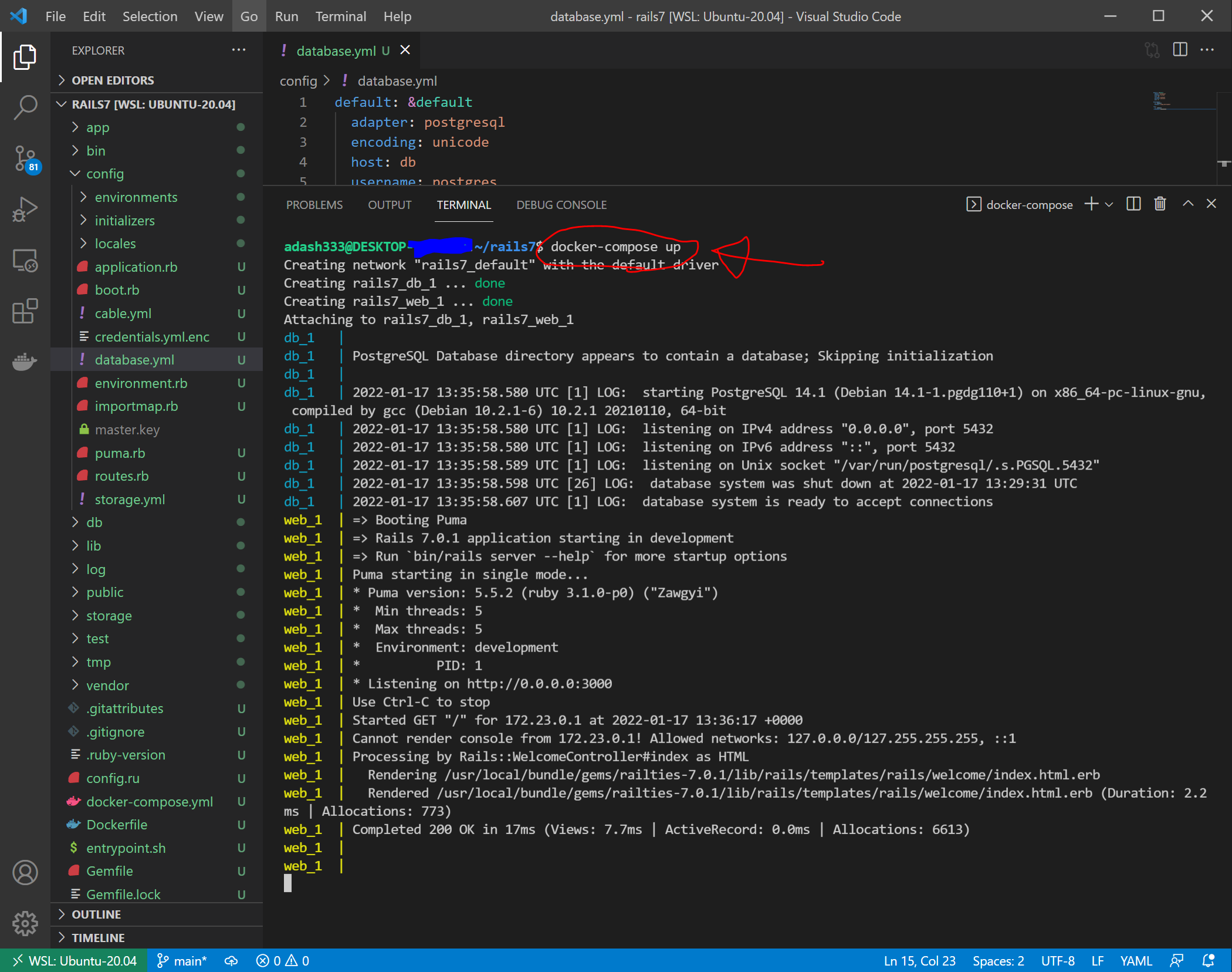Click the Ln 15, Col 23 indicator

point(919,961)
